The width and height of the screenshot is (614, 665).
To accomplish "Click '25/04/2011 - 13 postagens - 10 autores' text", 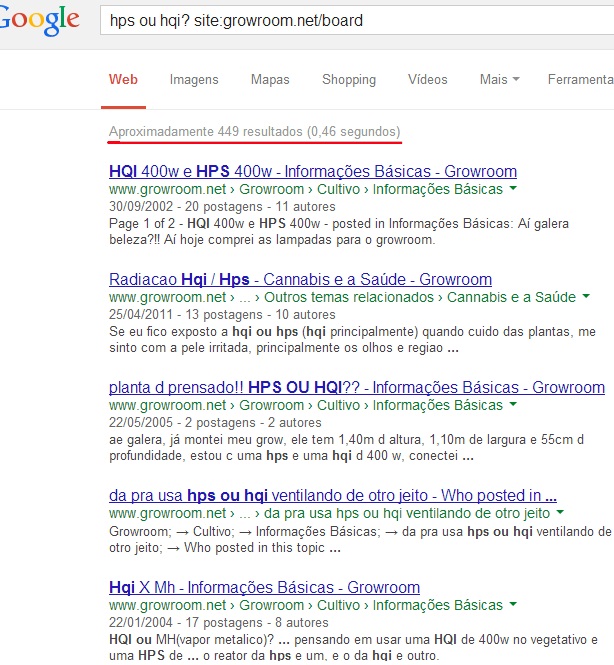I will click(x=222, y=315).
